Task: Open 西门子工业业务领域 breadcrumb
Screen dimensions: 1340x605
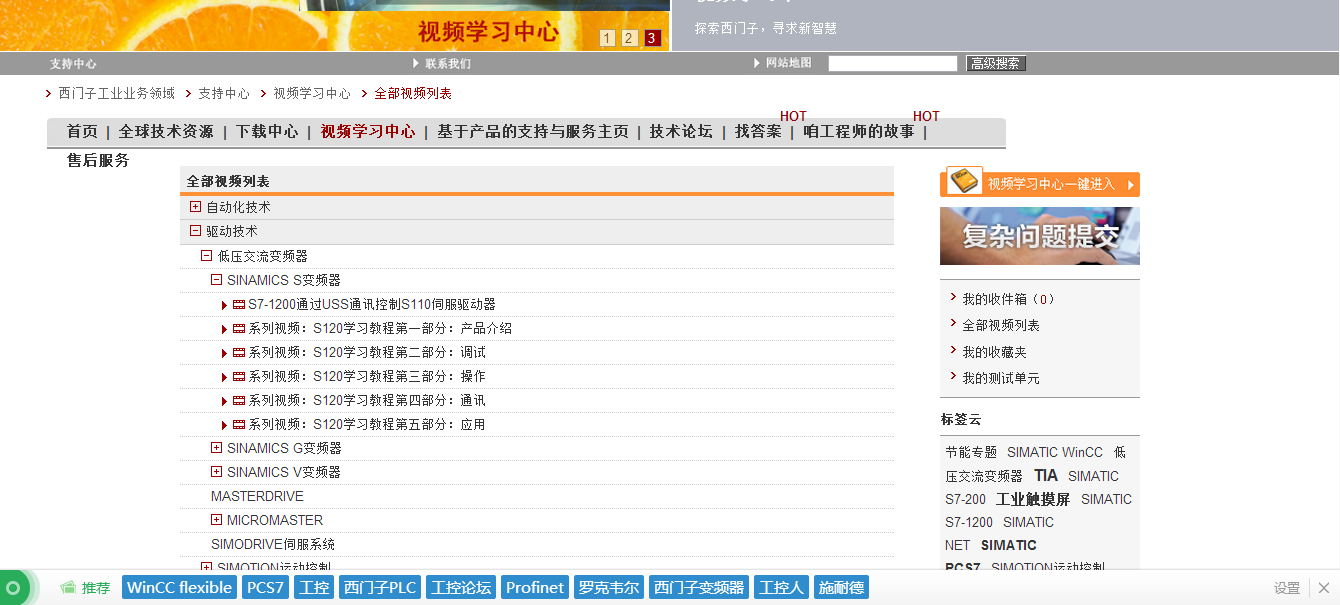Action: coord(116,93)
